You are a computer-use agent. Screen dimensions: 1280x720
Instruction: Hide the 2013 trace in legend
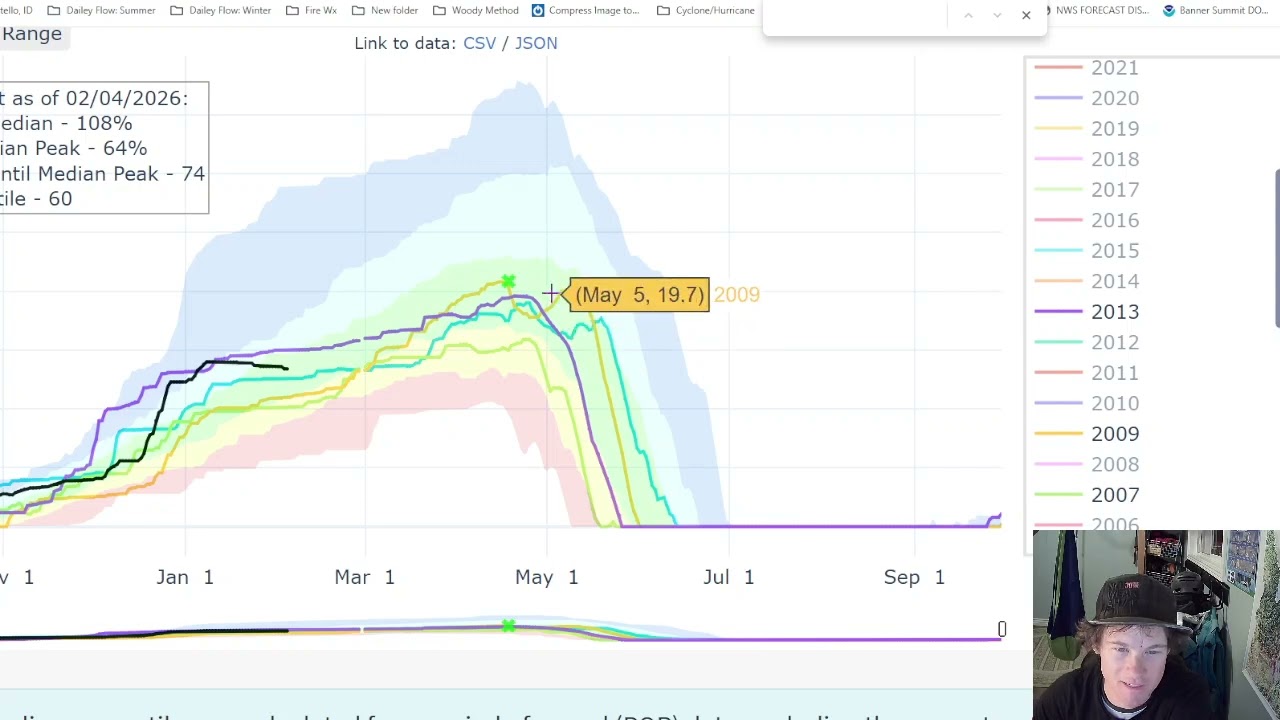(1086, 311)
